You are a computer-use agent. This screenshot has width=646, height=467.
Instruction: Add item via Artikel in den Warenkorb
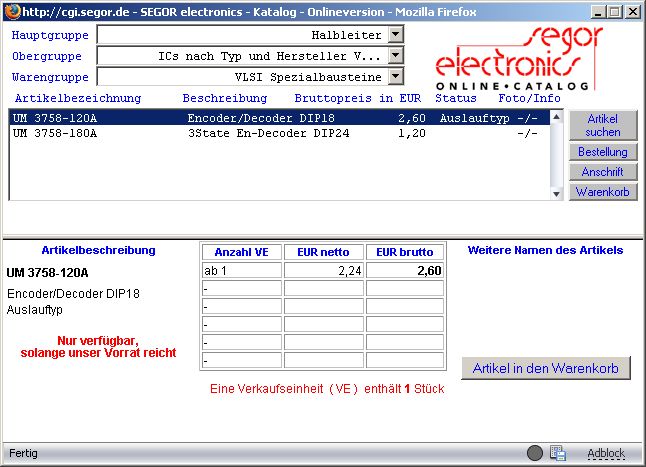coord(546,368)
